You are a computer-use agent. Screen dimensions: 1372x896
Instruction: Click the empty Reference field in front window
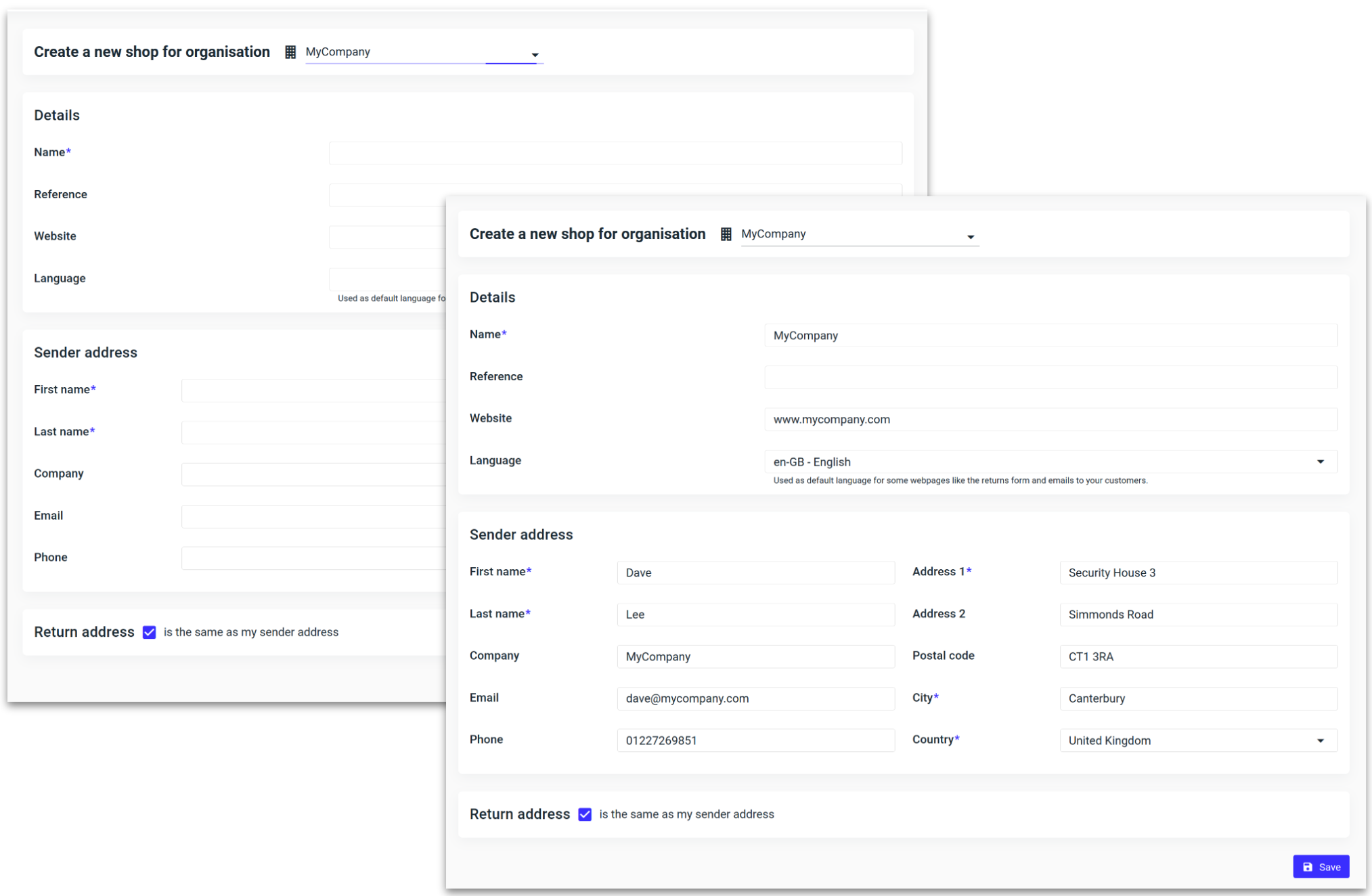point(1050,378)
